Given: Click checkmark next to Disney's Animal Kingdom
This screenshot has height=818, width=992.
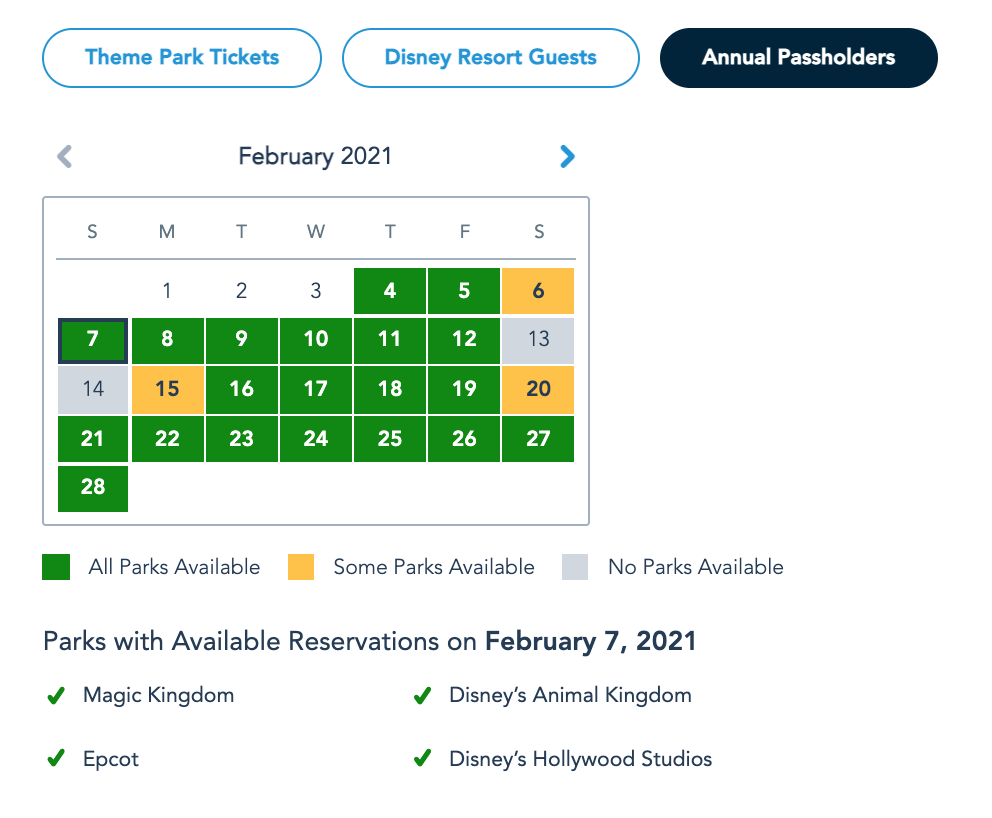Looking at the screenshot, I should 422,695.
